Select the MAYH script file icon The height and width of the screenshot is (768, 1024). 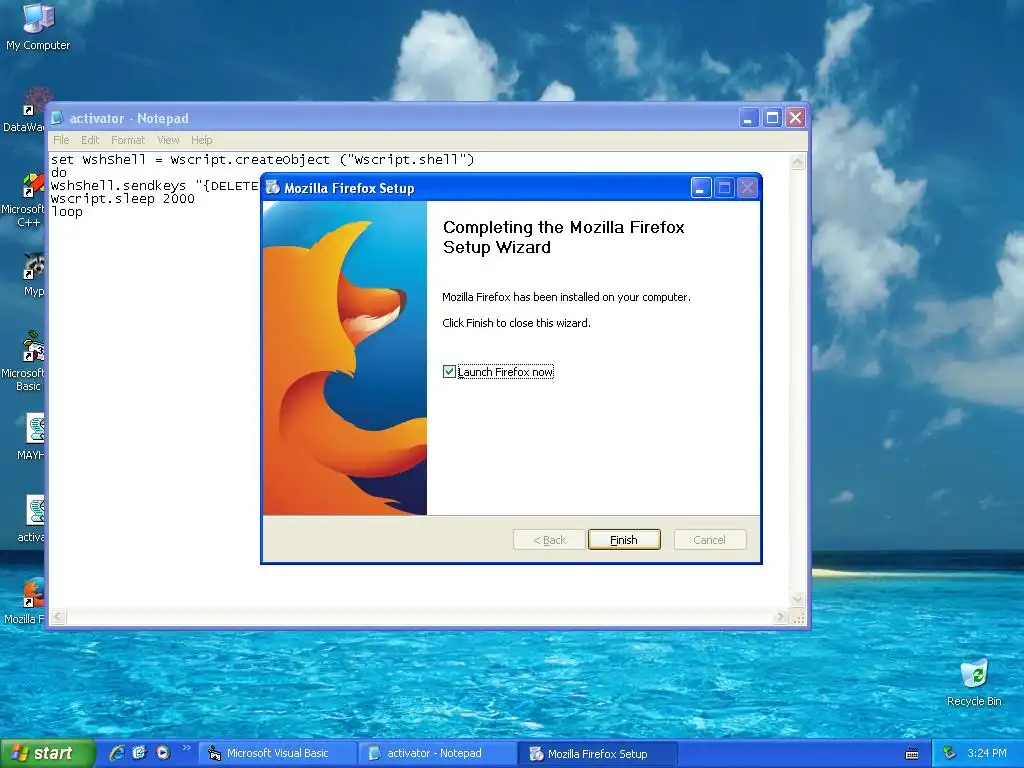click(x=31, y=436)
